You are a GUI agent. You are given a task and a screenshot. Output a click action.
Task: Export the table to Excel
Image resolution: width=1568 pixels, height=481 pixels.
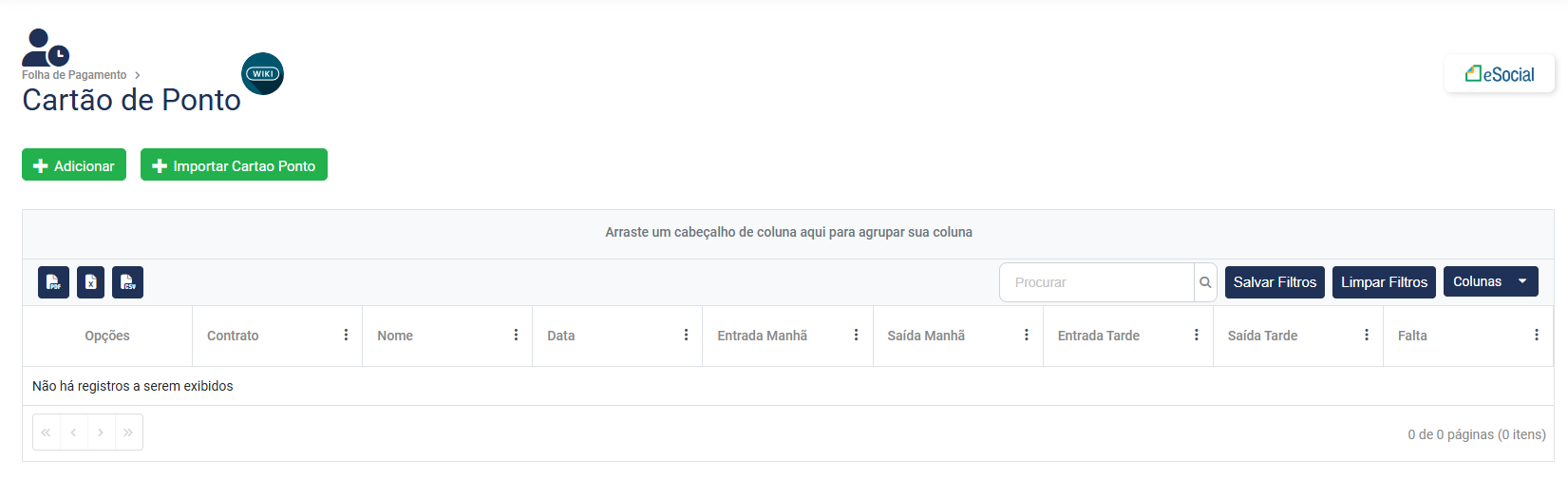coord(90,282)
